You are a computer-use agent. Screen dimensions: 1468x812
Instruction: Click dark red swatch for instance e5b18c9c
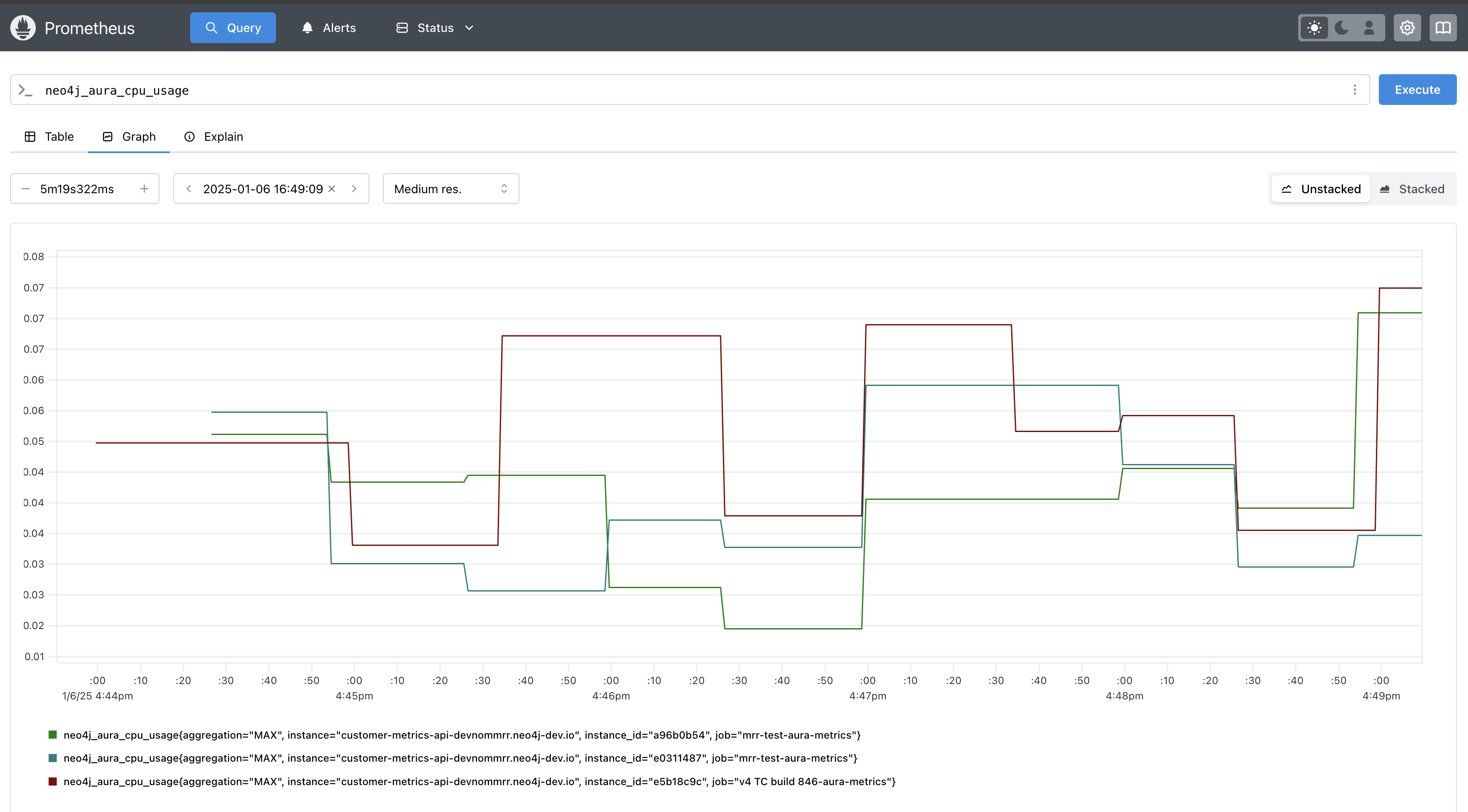(x=52, y=781)
